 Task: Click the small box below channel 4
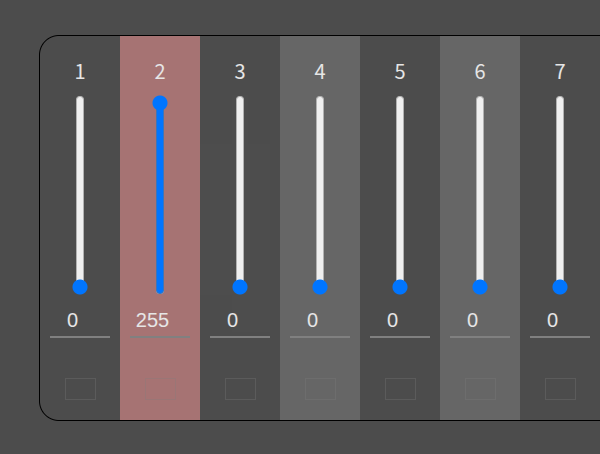click(320, 389)
